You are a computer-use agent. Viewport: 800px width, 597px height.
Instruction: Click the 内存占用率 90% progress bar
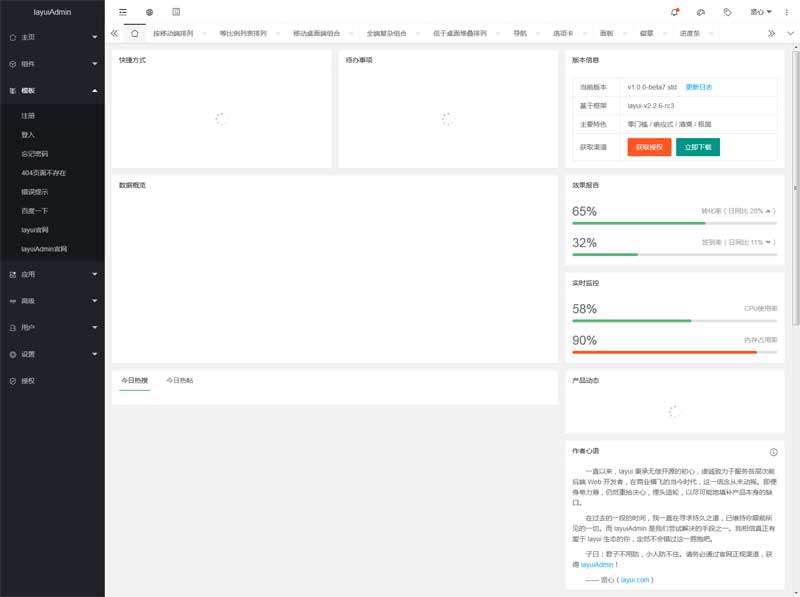pyautogui.click(x=674, y=352)
